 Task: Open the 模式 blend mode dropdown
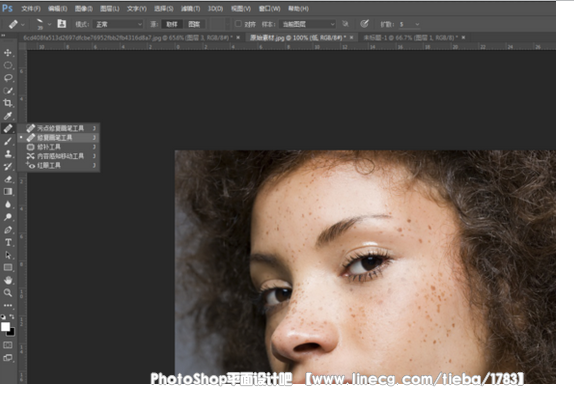[119, 24]
